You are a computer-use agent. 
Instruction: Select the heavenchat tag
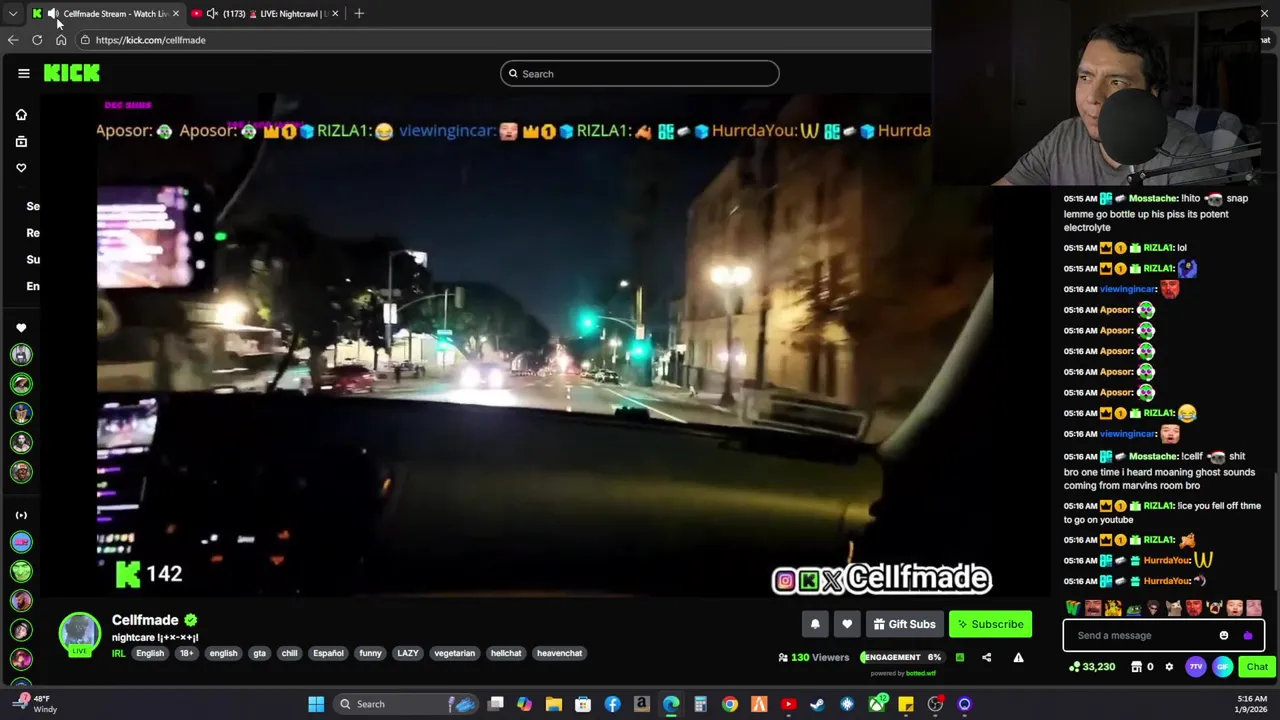(x=559, y=653)
